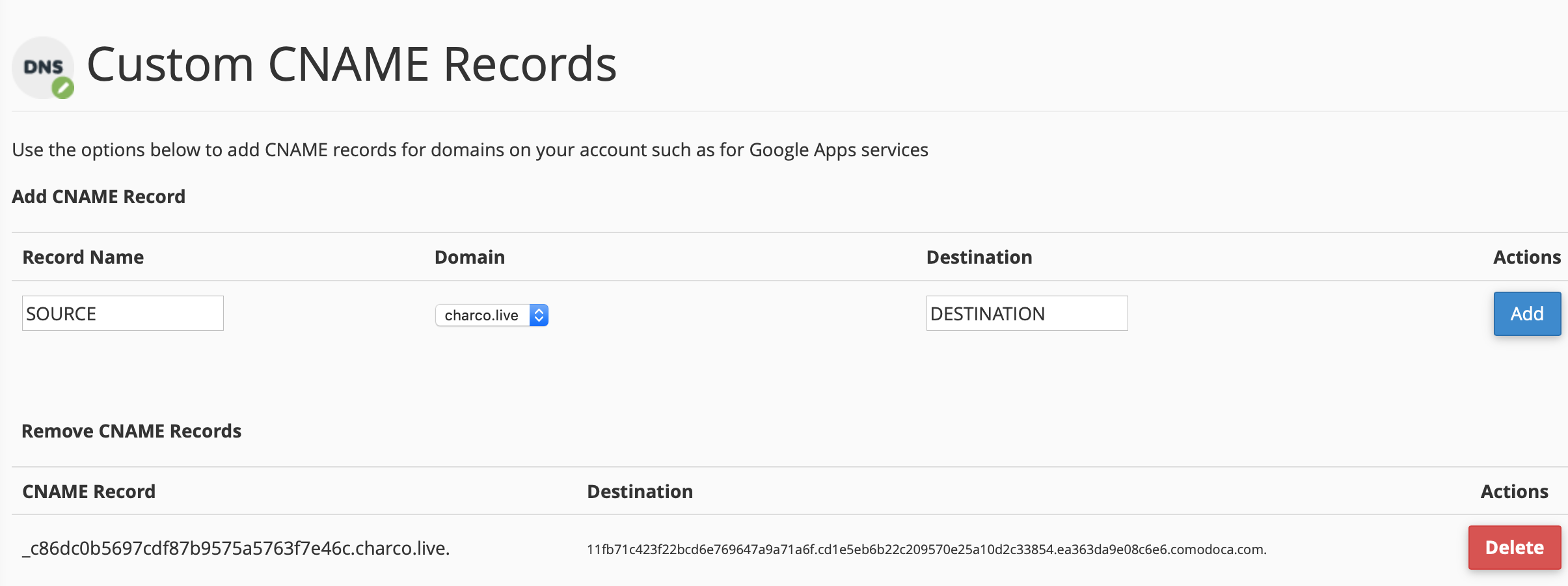1568x586 pixels.
Task: Click the Record Name column header
Action: [x=83, y=257]
